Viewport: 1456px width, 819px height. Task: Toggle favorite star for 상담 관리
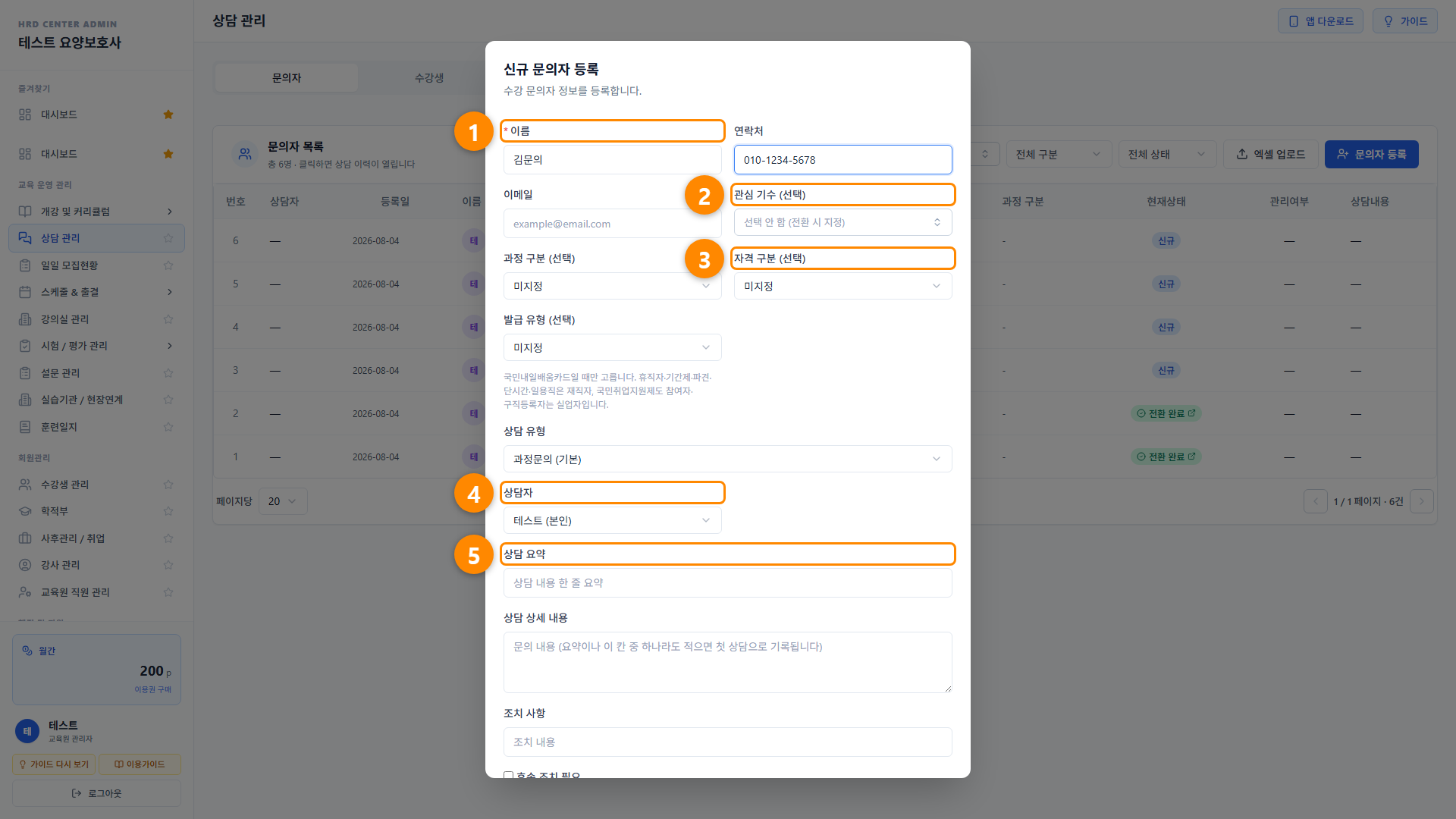pyautogui.click(x=168, y=238)
